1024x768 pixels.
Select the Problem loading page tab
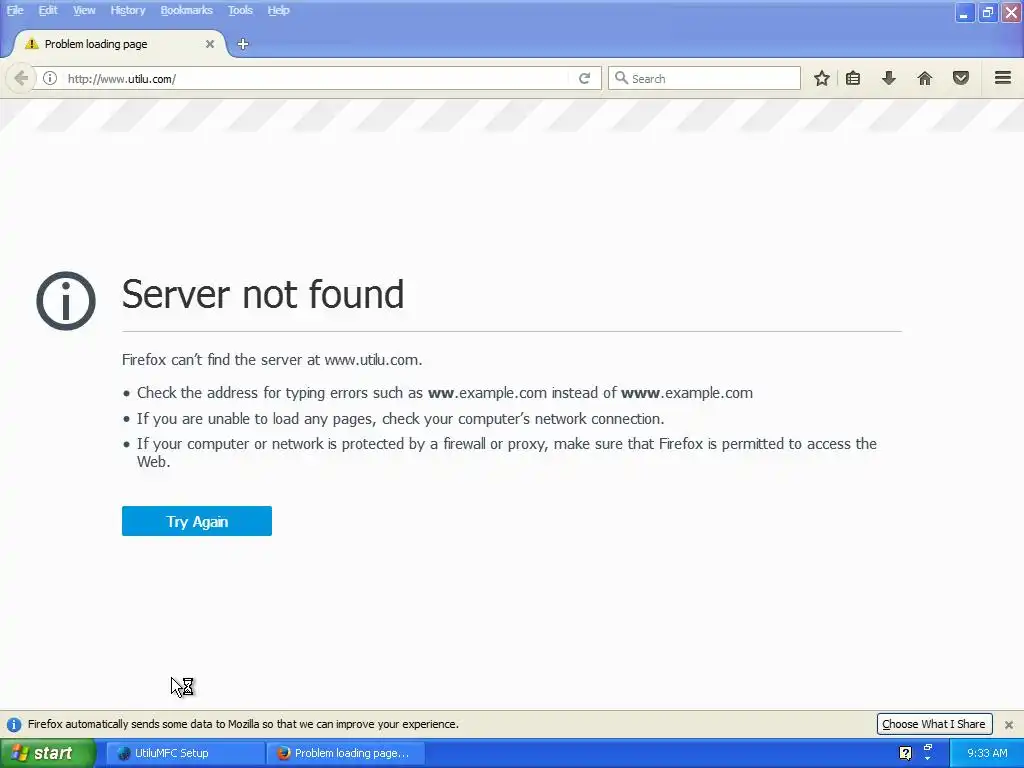click(119, 44)
